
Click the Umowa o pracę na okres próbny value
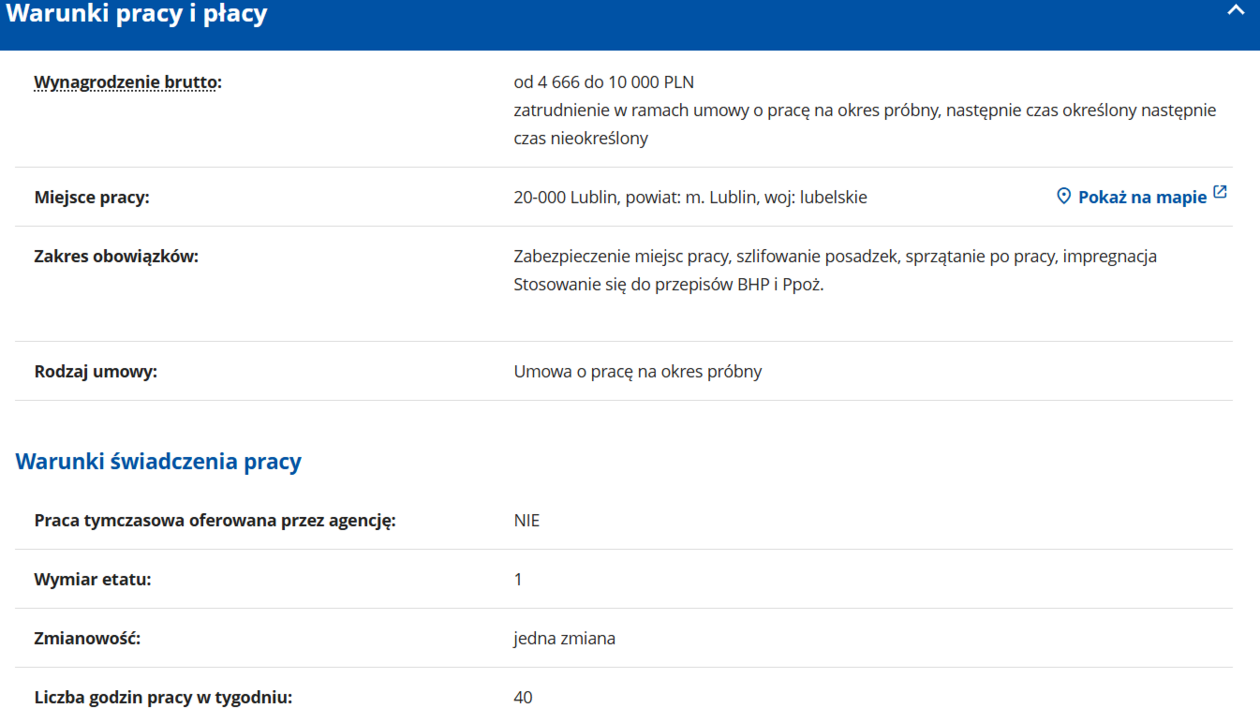(638, 371)
